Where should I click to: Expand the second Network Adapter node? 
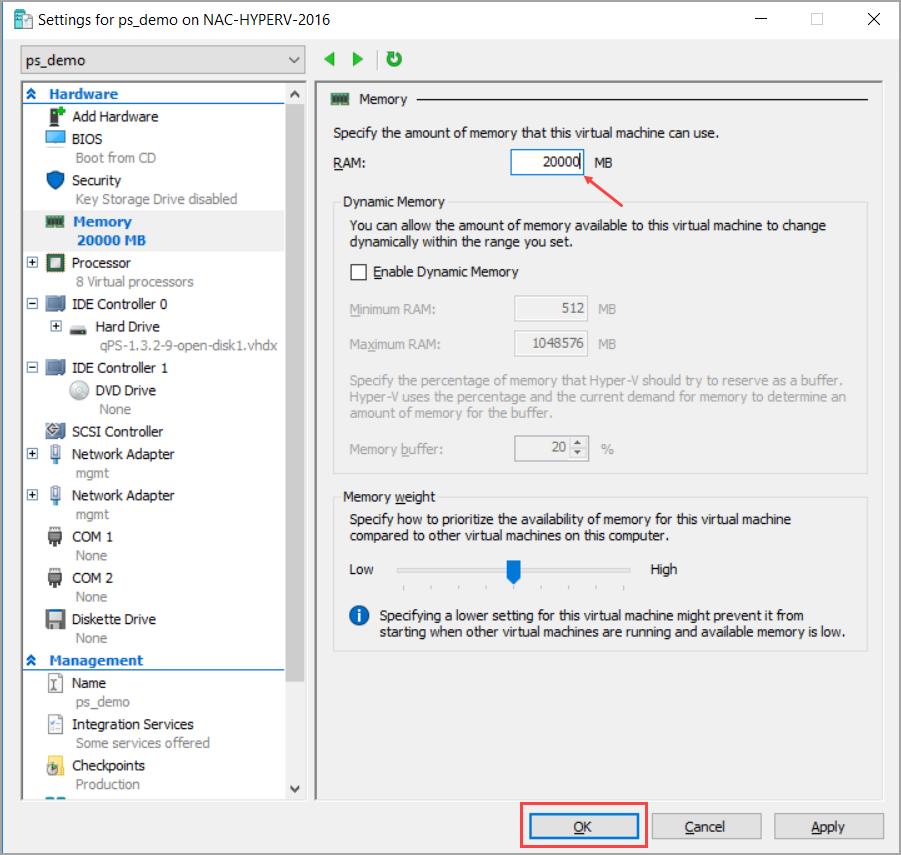(x=32, y=495)
